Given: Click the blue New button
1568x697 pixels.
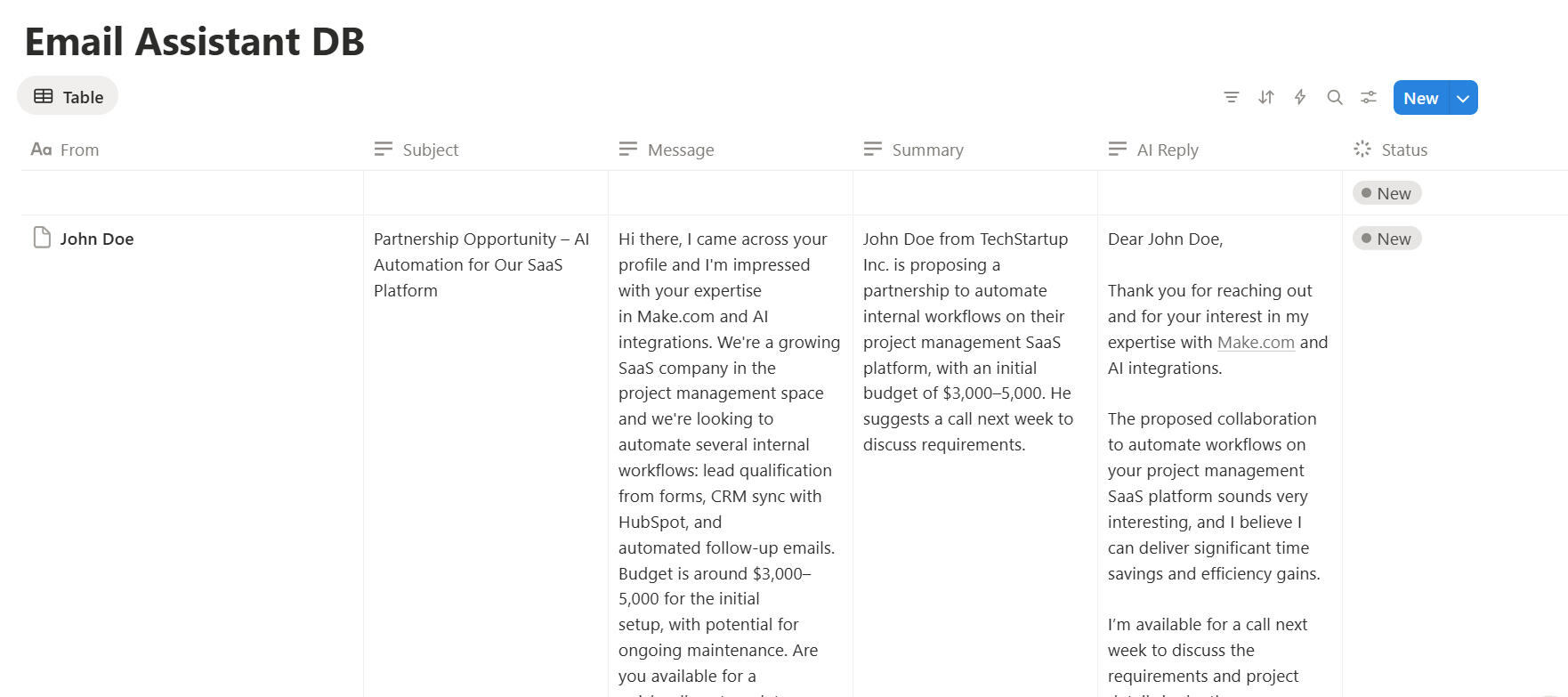Looking at the screenshot, I should pyautogui.click(x=1420, y=98).
